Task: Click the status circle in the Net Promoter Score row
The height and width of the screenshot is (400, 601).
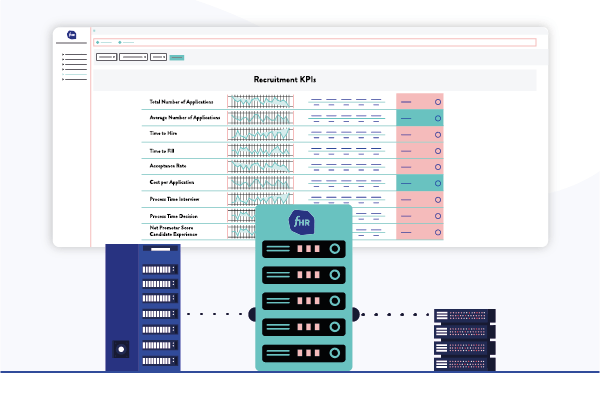Action: (x=438, y=232)
